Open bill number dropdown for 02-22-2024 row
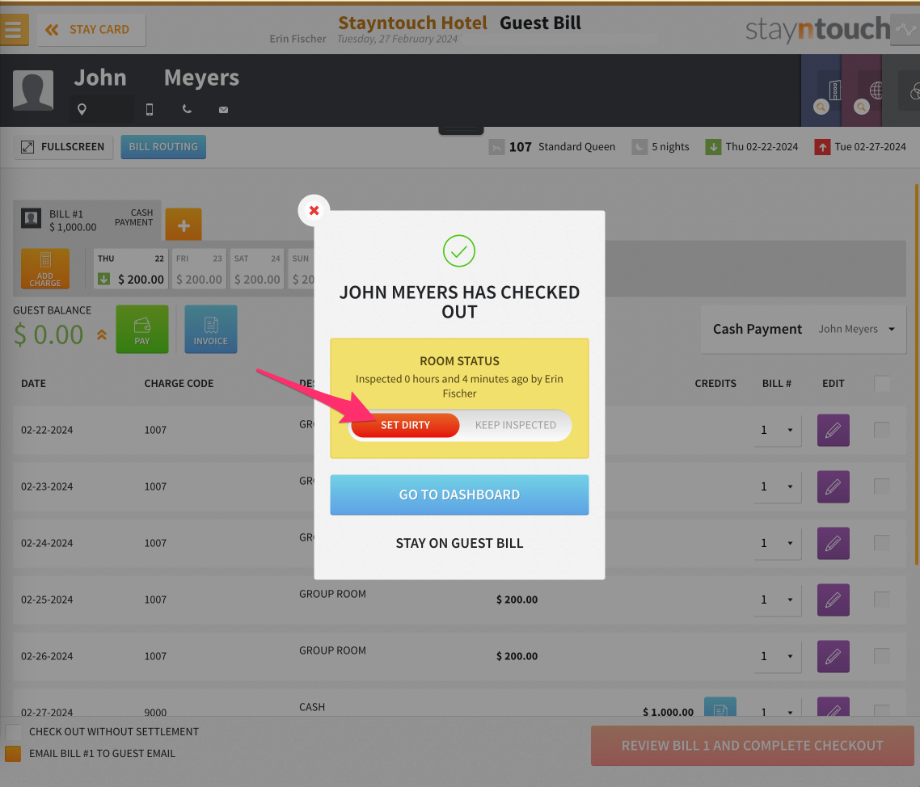920x787 pixels. [x=777, y=430]
